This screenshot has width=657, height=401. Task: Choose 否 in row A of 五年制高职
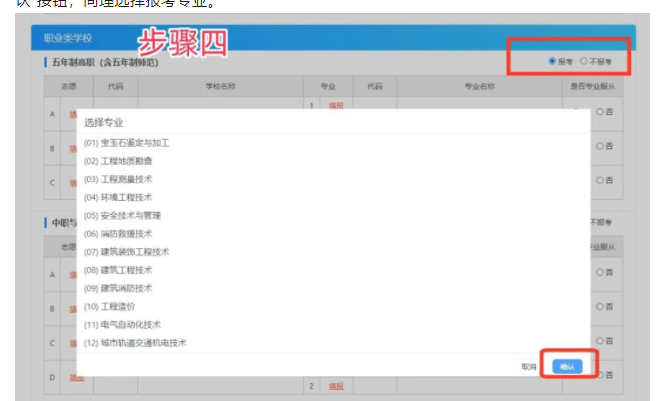coord(600,111)
